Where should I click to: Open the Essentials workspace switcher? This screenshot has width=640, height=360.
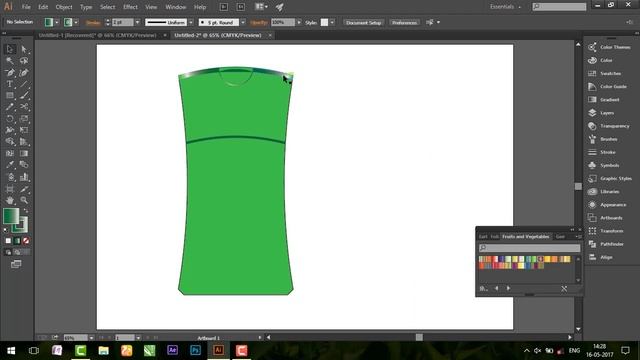click(x=505, y=7)
